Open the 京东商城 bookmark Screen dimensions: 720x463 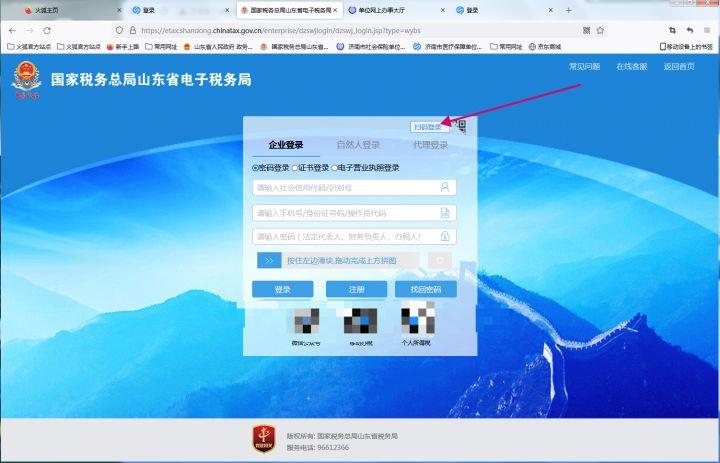point(545,46)
